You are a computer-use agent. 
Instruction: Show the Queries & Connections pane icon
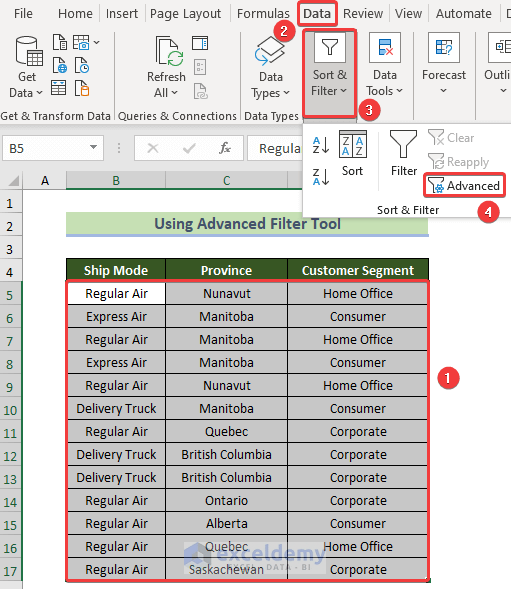click(x=200, y=43)
